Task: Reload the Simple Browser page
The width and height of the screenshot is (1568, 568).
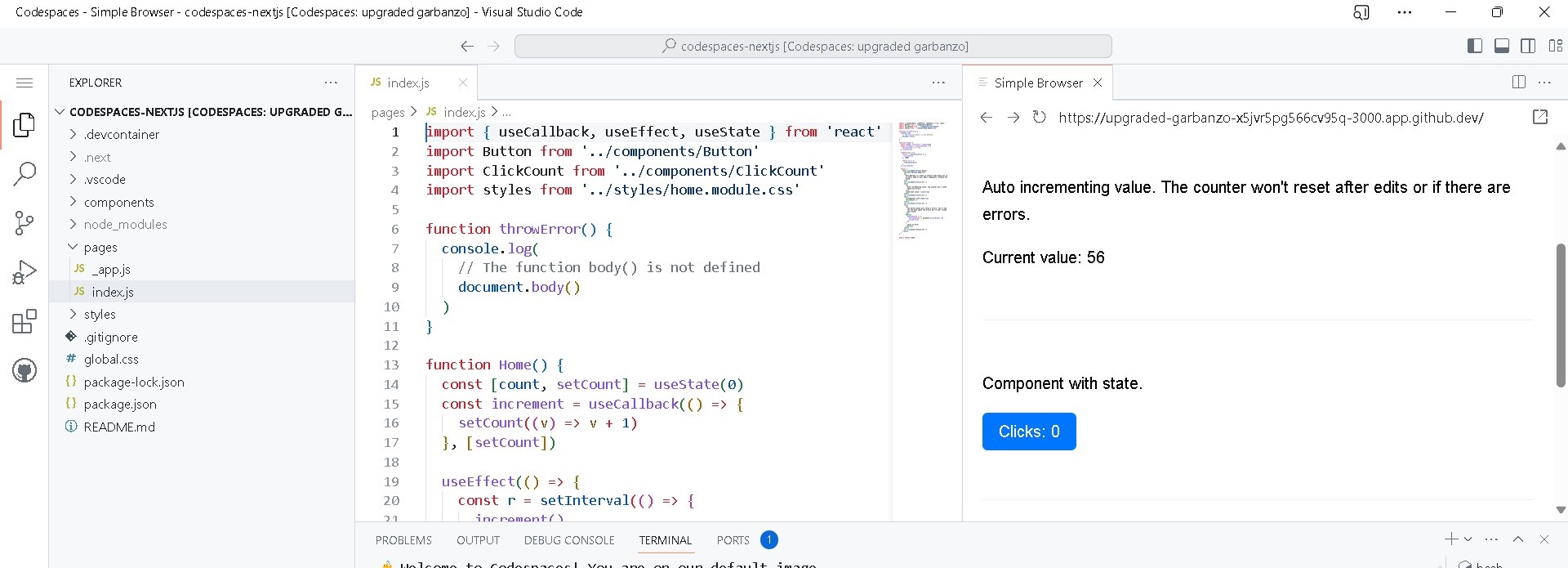Action: pos(1039,118)
